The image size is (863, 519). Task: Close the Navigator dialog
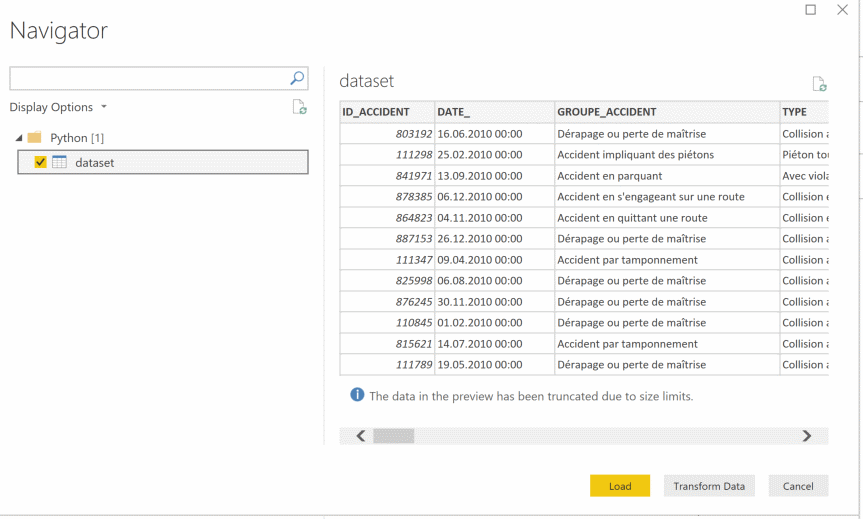click(843, 9)
